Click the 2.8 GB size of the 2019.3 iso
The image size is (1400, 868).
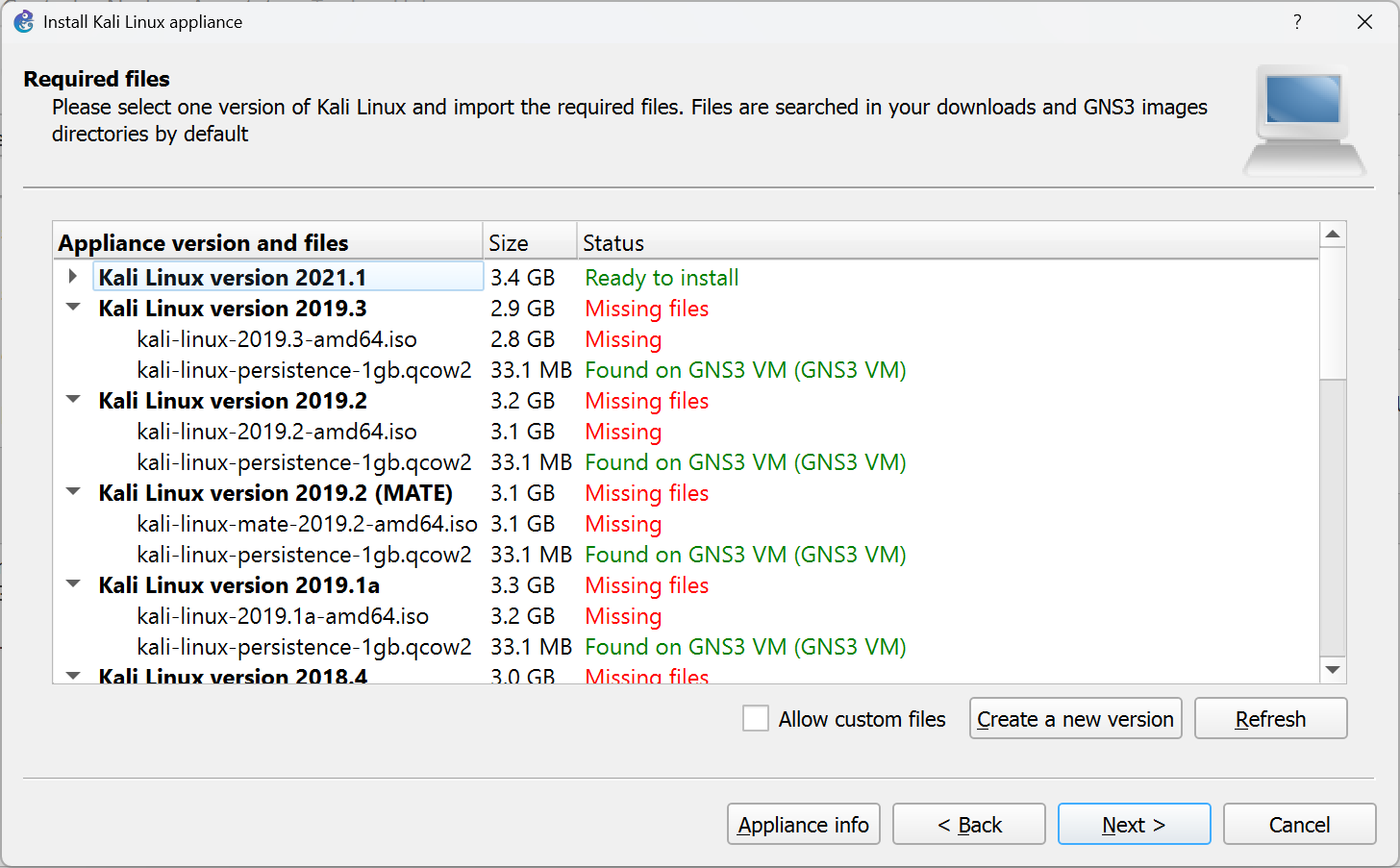pos(523,338)
